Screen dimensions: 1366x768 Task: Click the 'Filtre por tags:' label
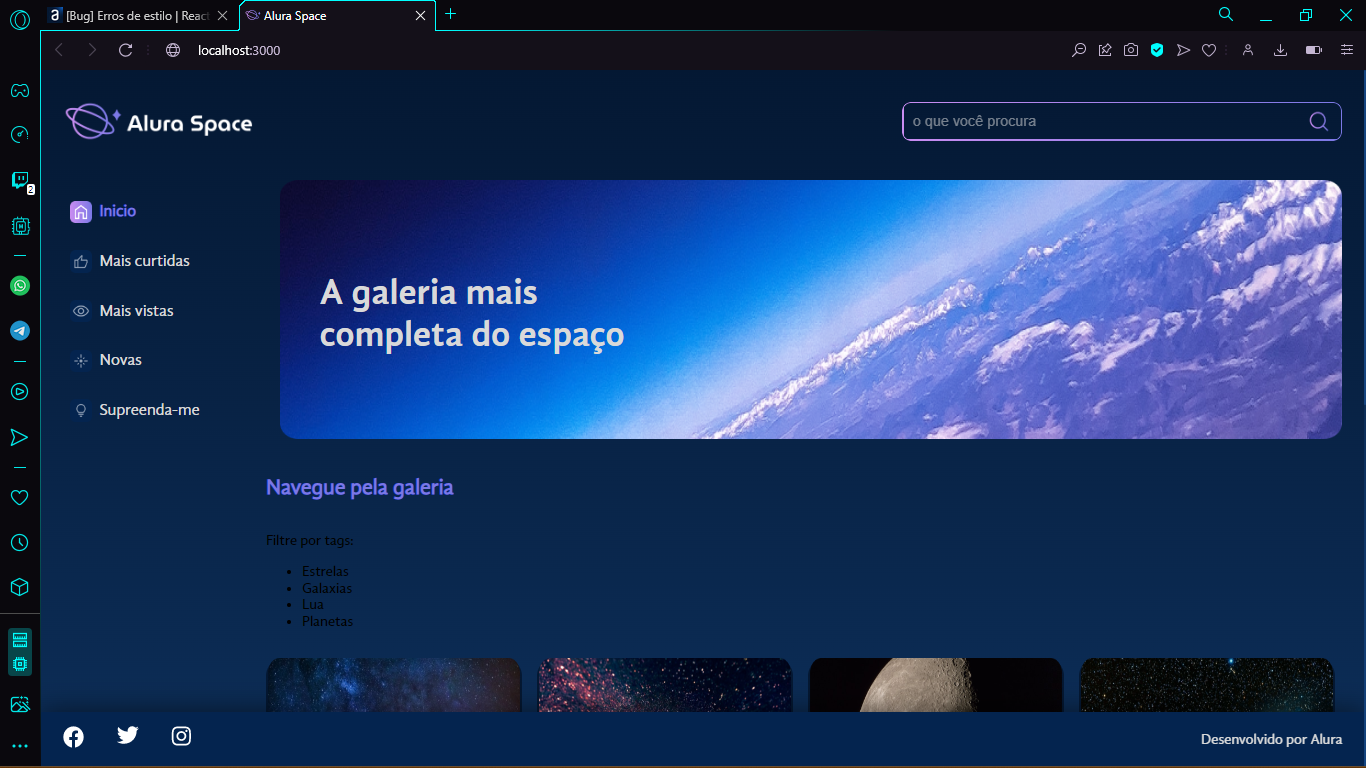coord(310,541)
